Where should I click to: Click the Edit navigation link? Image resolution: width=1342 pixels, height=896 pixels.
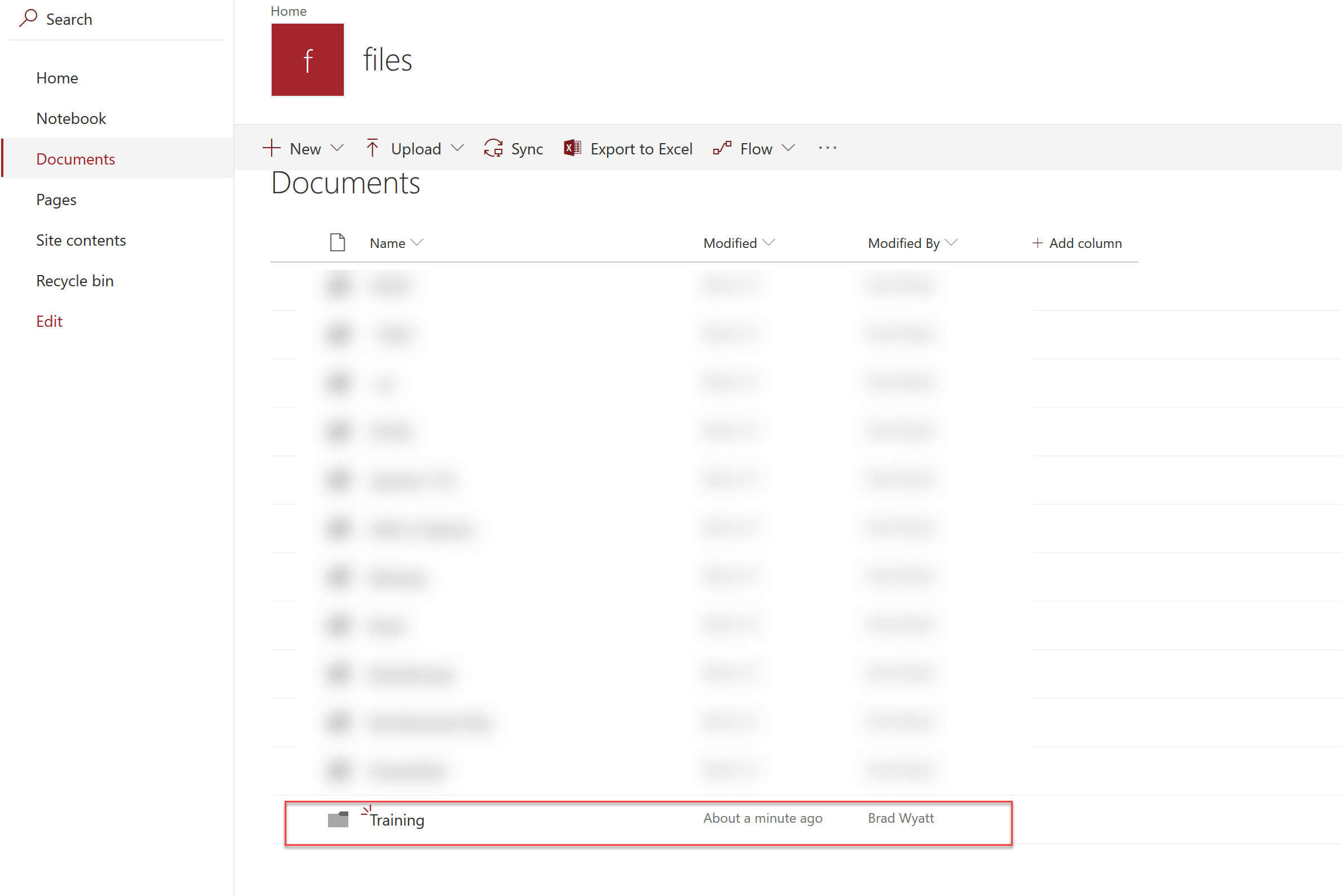click(x=49, y=321)
